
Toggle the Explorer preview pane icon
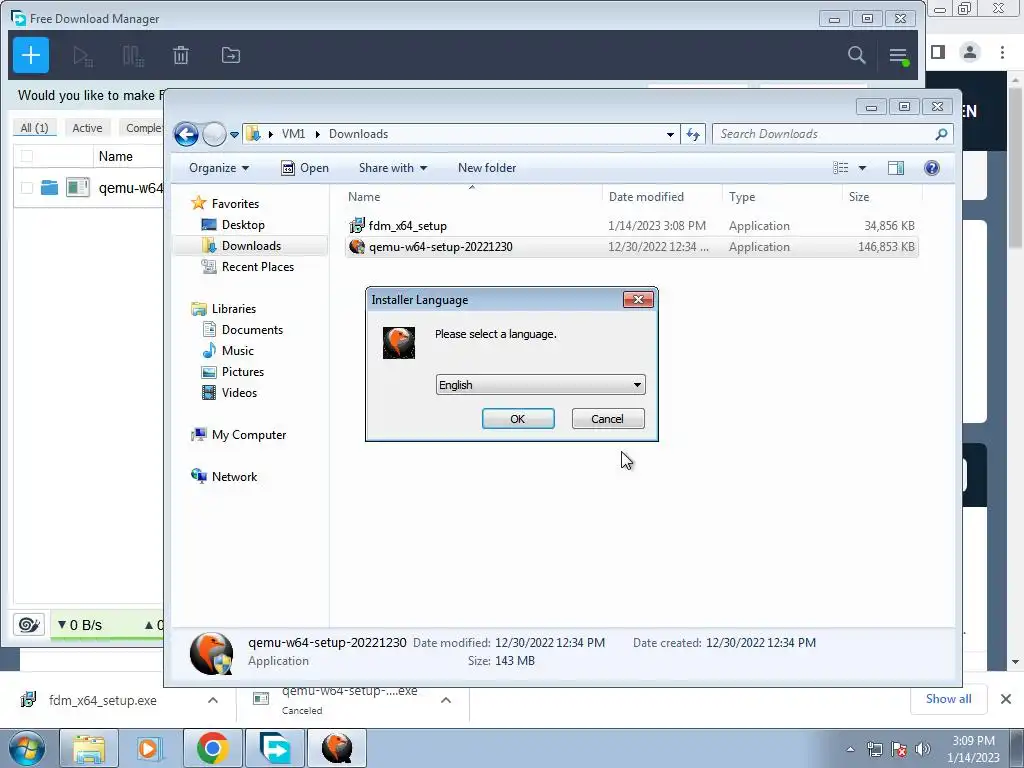pyautogui.click(x=896, y=168)
